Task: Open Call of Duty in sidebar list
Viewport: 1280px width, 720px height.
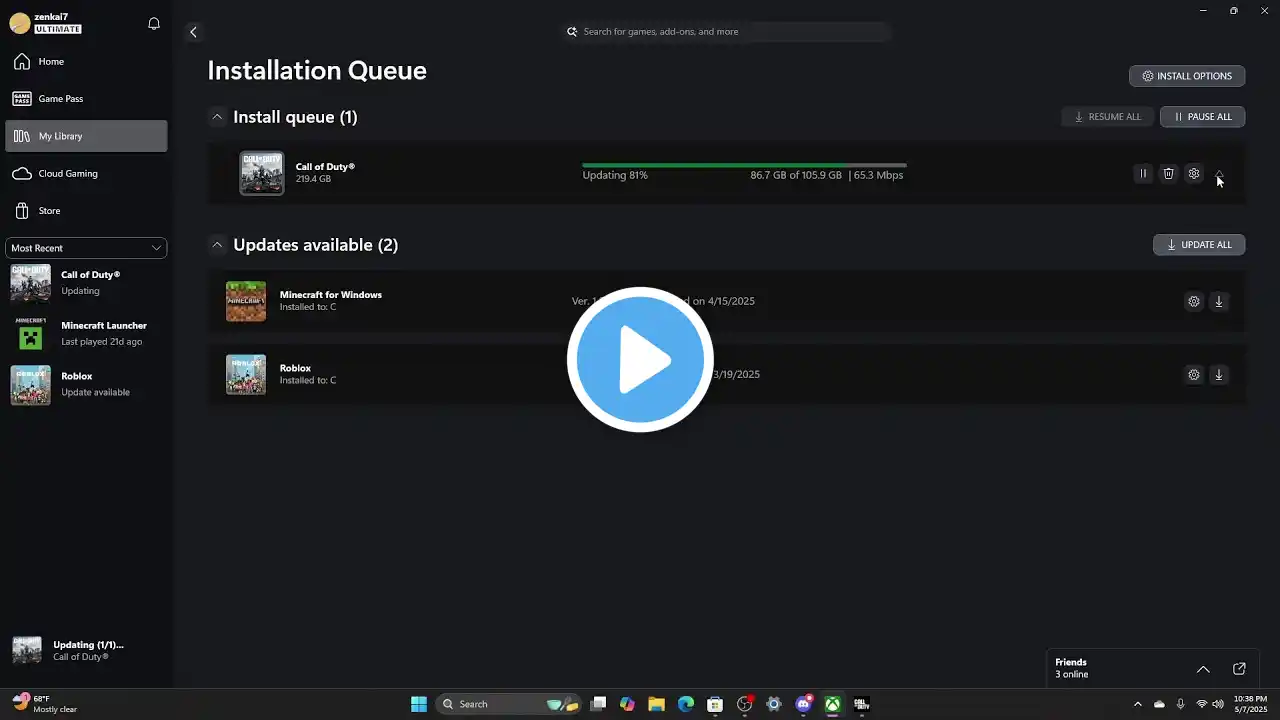Action: [86, 283]
